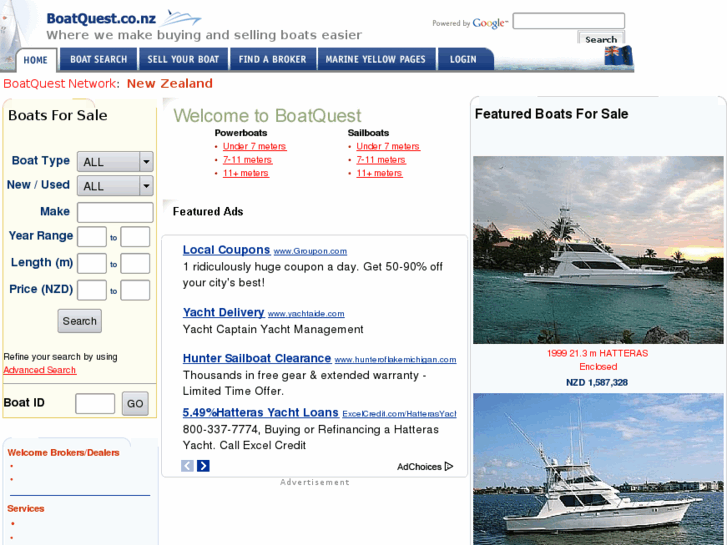Viewport: 727px width, 545px height.
Task: Open the AdChoices icon
Action: coord(449,466)
